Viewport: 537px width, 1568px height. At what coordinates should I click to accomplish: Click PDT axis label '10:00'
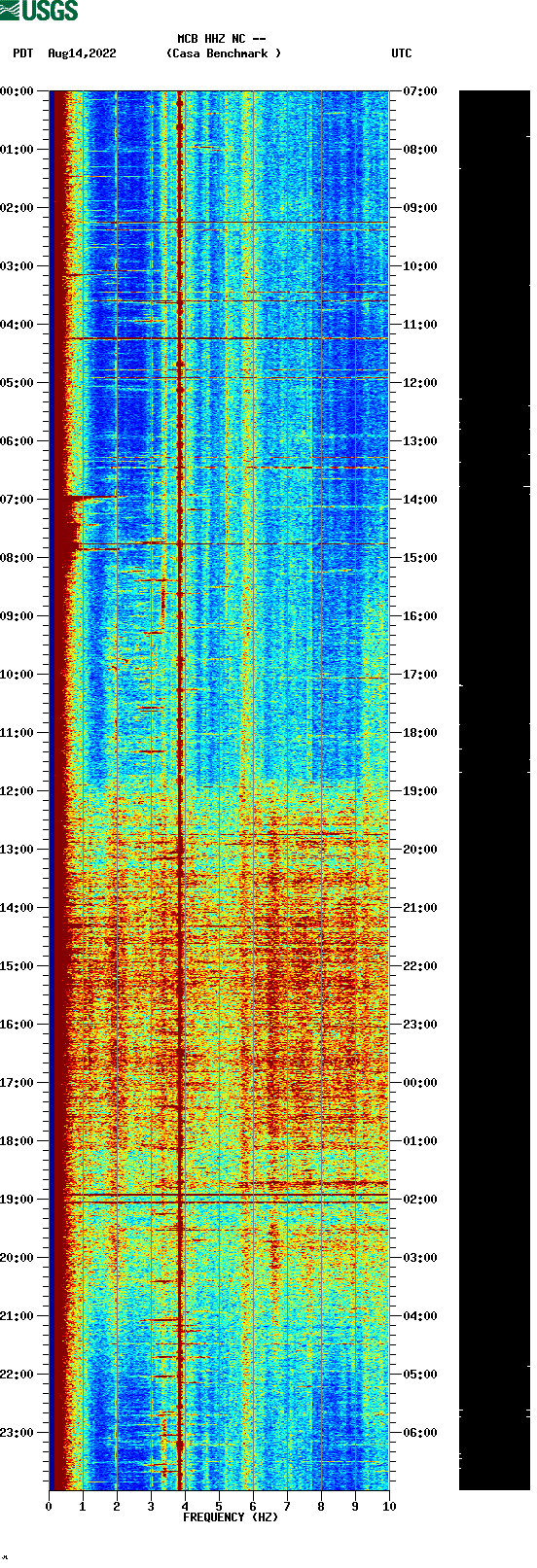[17, 675]
